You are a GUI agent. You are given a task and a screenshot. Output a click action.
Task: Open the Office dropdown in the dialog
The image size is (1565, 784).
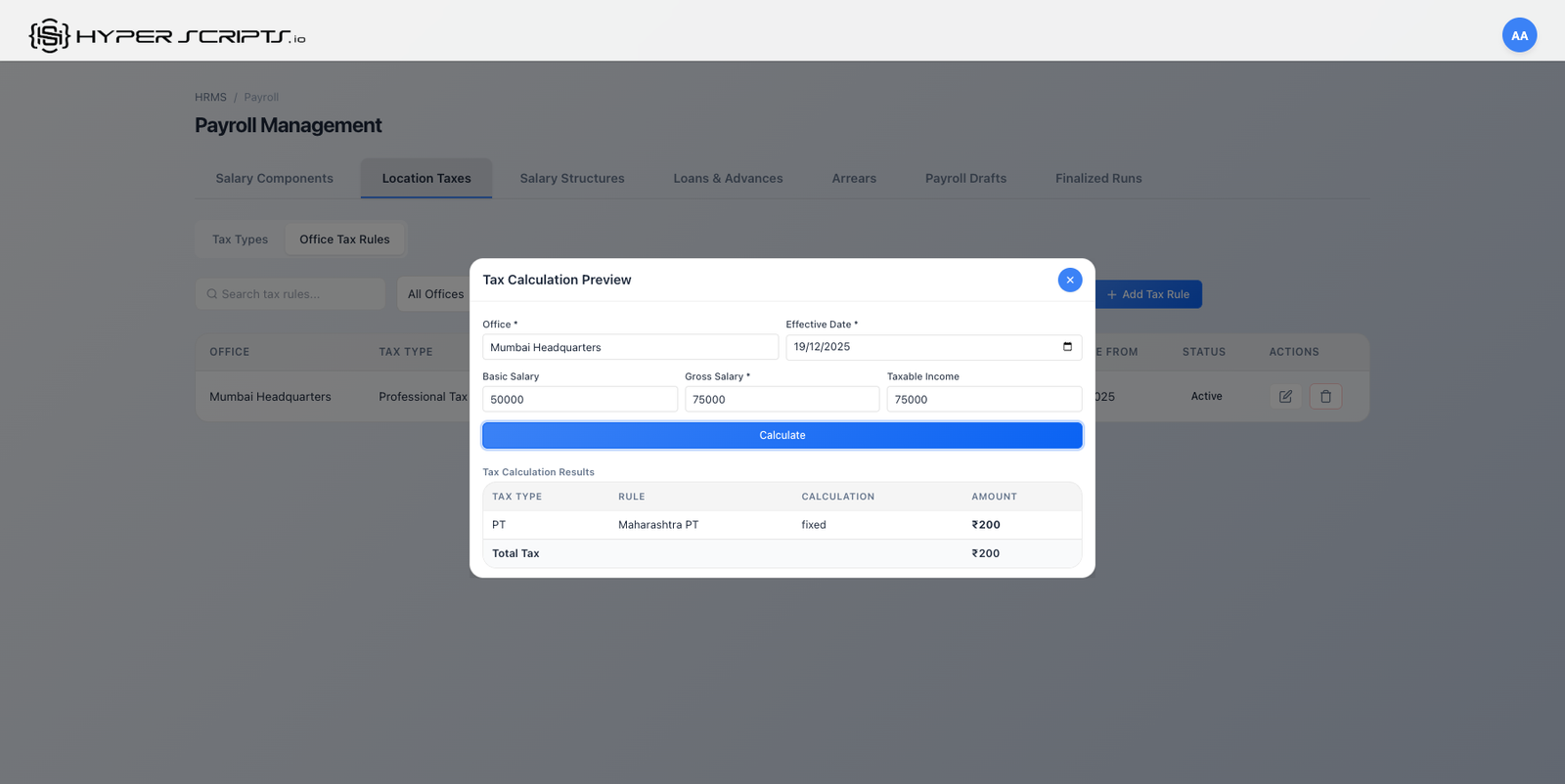coord(629,347)
